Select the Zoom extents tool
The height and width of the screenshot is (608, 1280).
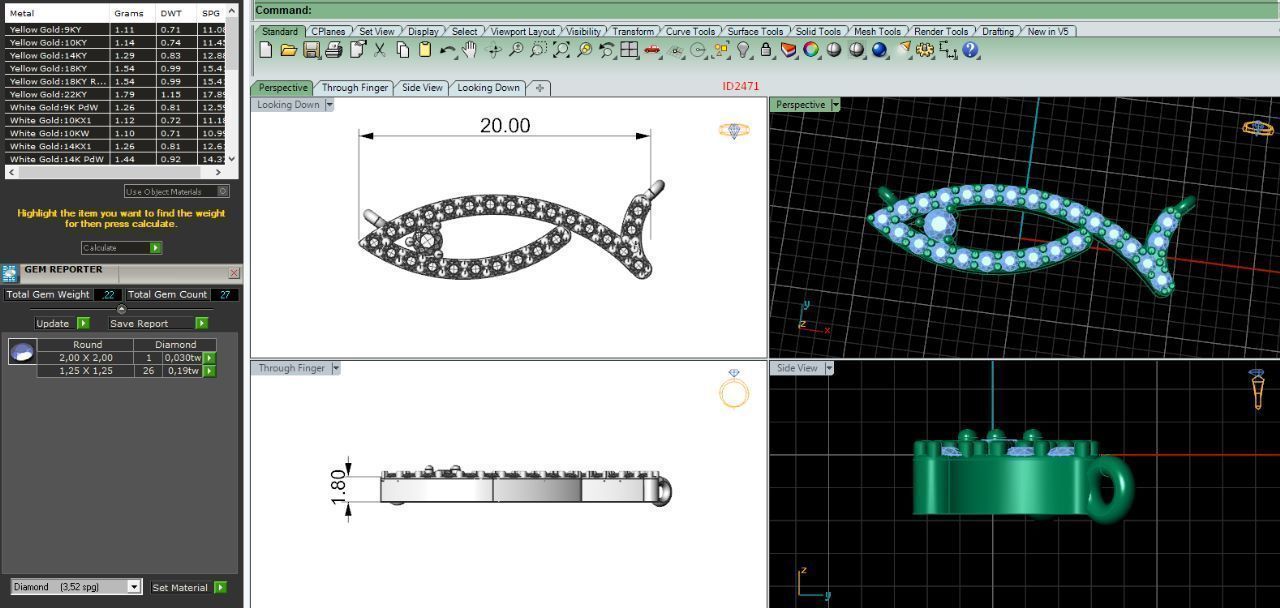coord(561,49)
